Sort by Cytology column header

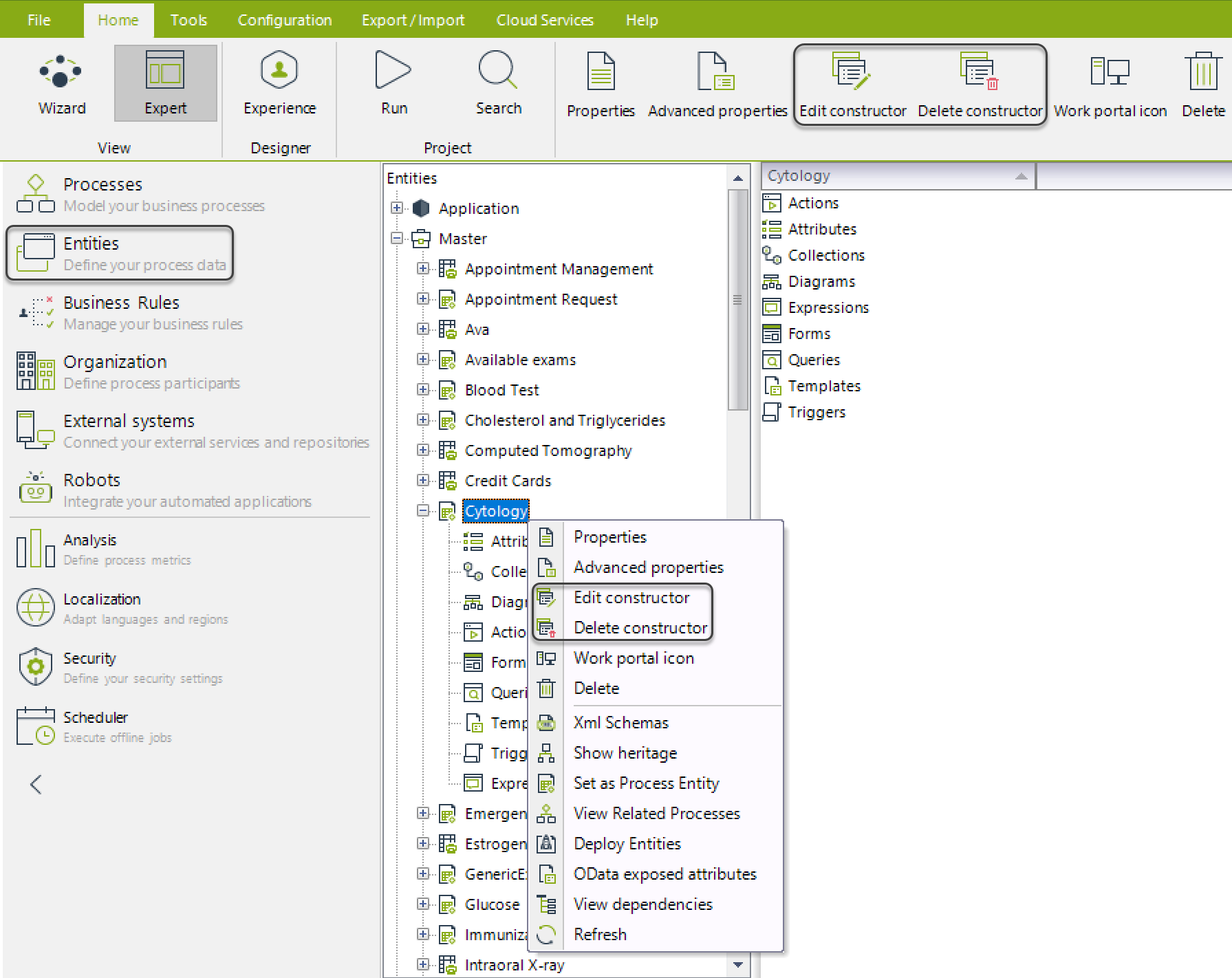tap(898, 176)
